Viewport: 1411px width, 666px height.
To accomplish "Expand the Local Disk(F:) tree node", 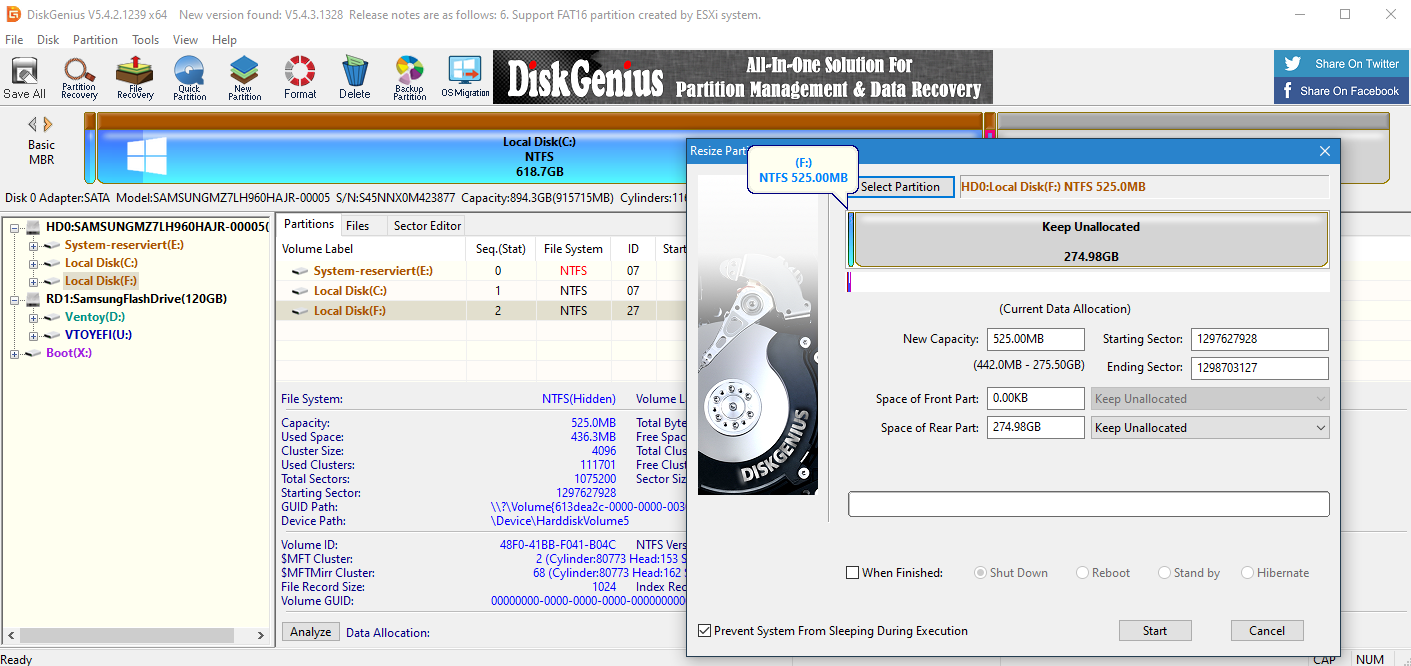I will point(33,281).
